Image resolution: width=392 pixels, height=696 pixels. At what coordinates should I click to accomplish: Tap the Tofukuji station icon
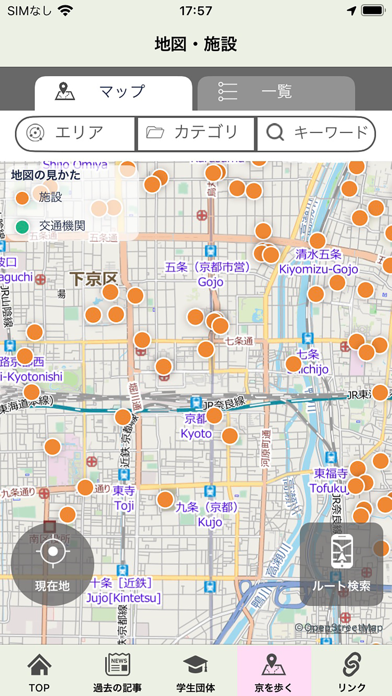331,457
